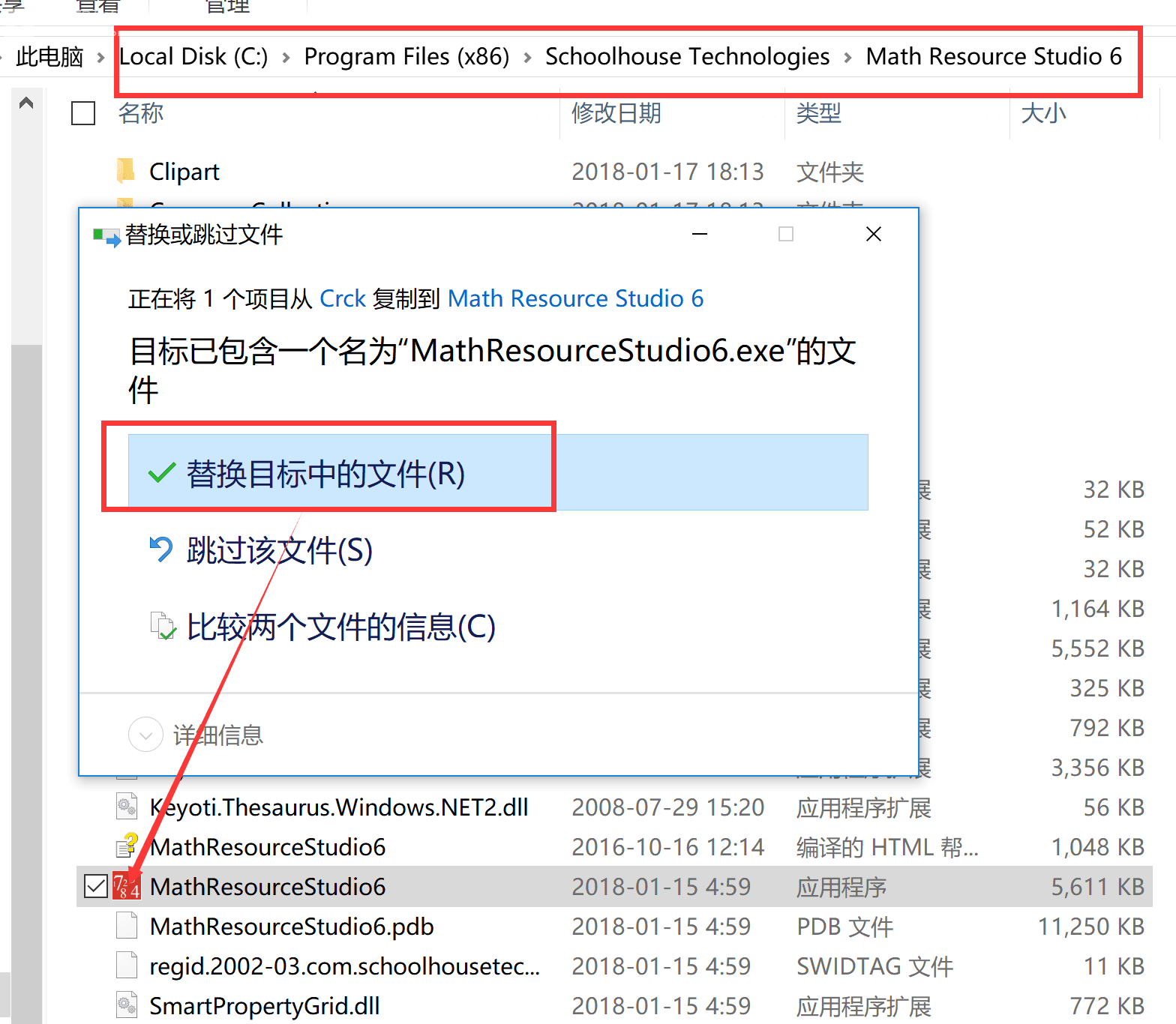
Task: Click the 编译的 HTML 帮 type cell
Action: tap(887, 847)
